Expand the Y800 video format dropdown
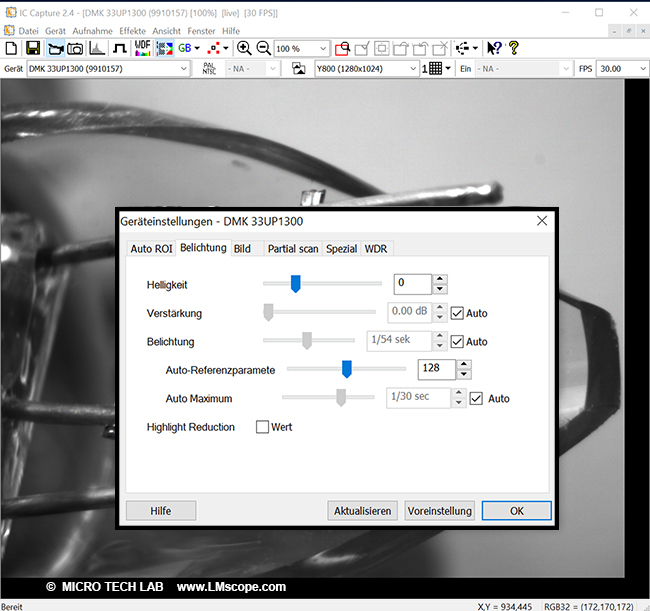Screen dimensions: 650x611 click(x=365, y=69)
